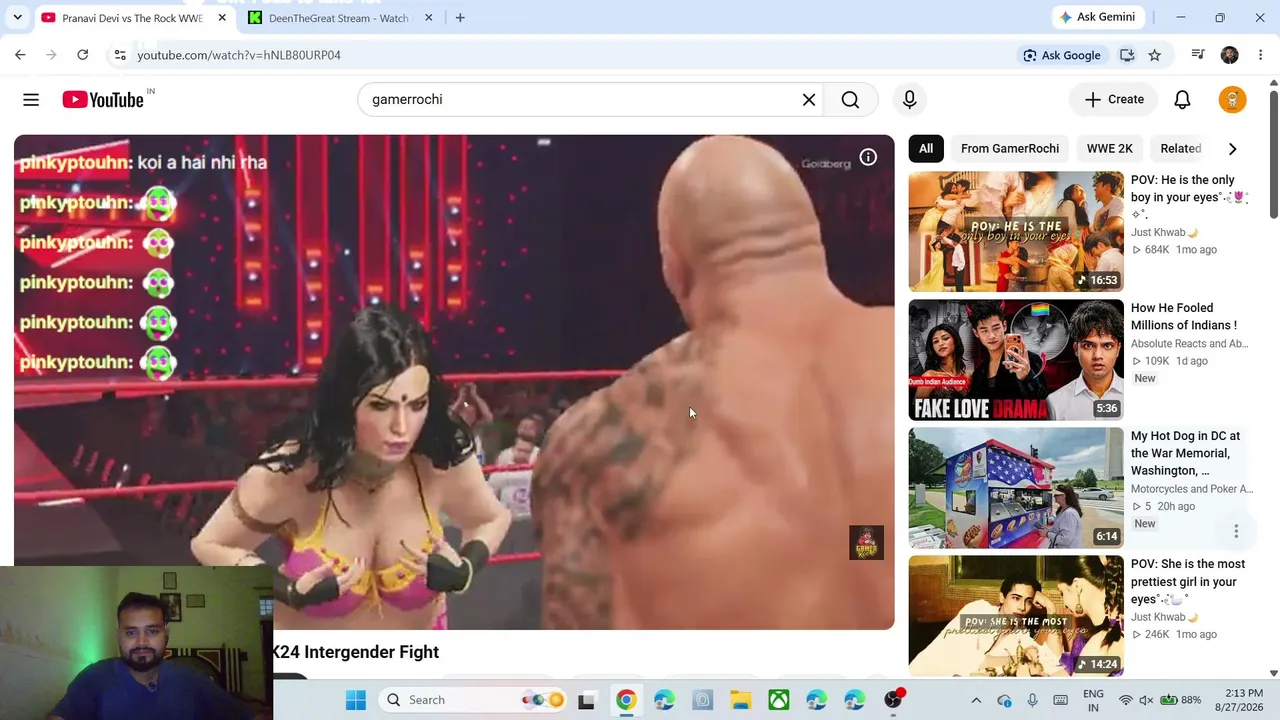Click the Windows taskbar Search box
Image resolution: width=1280 pixels, height=720 pixels.
click(x=473, y=700)
